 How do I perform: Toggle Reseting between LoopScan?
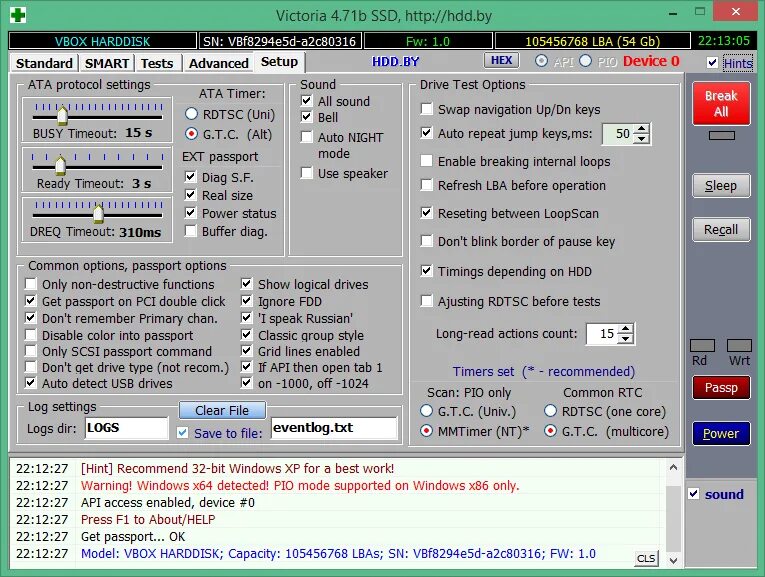pos(426,213)
